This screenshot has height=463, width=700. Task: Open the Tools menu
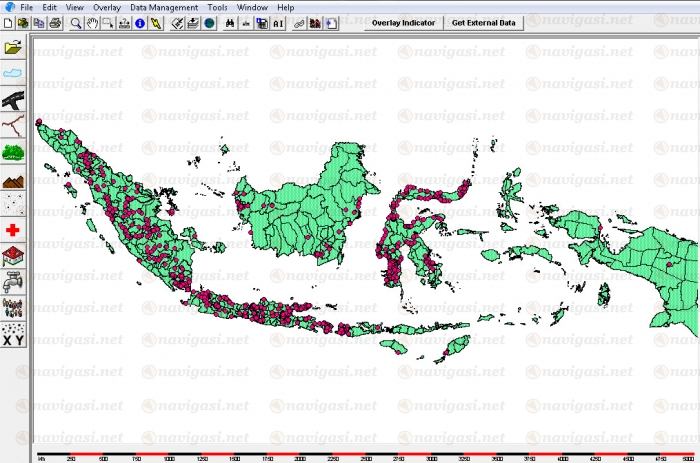point(218,7)
